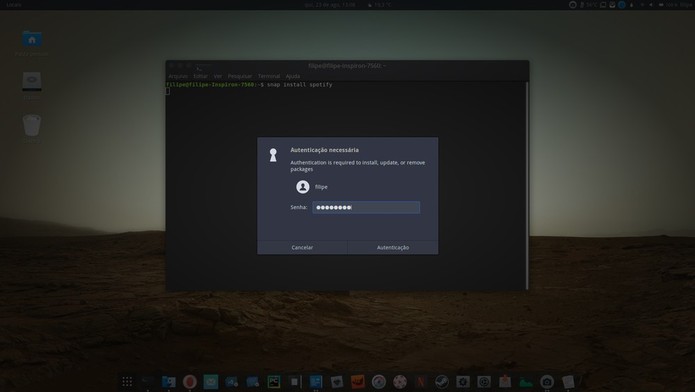
Task: Launch the red Opera browser dock icon
Action: pyautogui.click(x=190, y=381)
